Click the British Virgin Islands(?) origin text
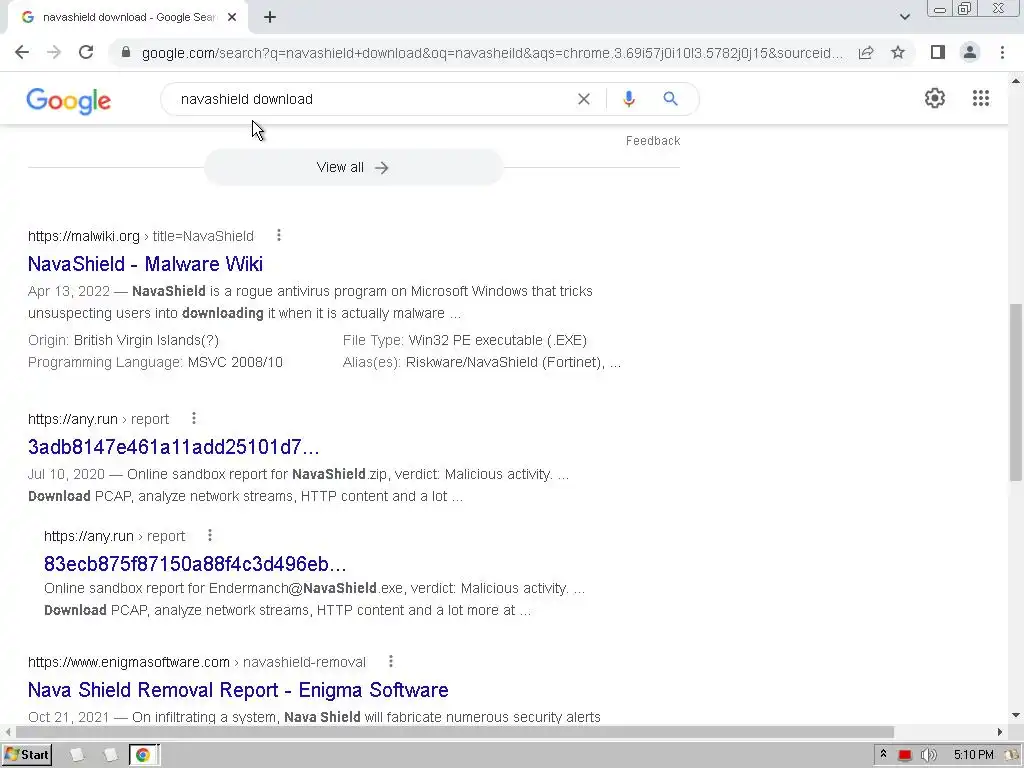 [146, 340]
